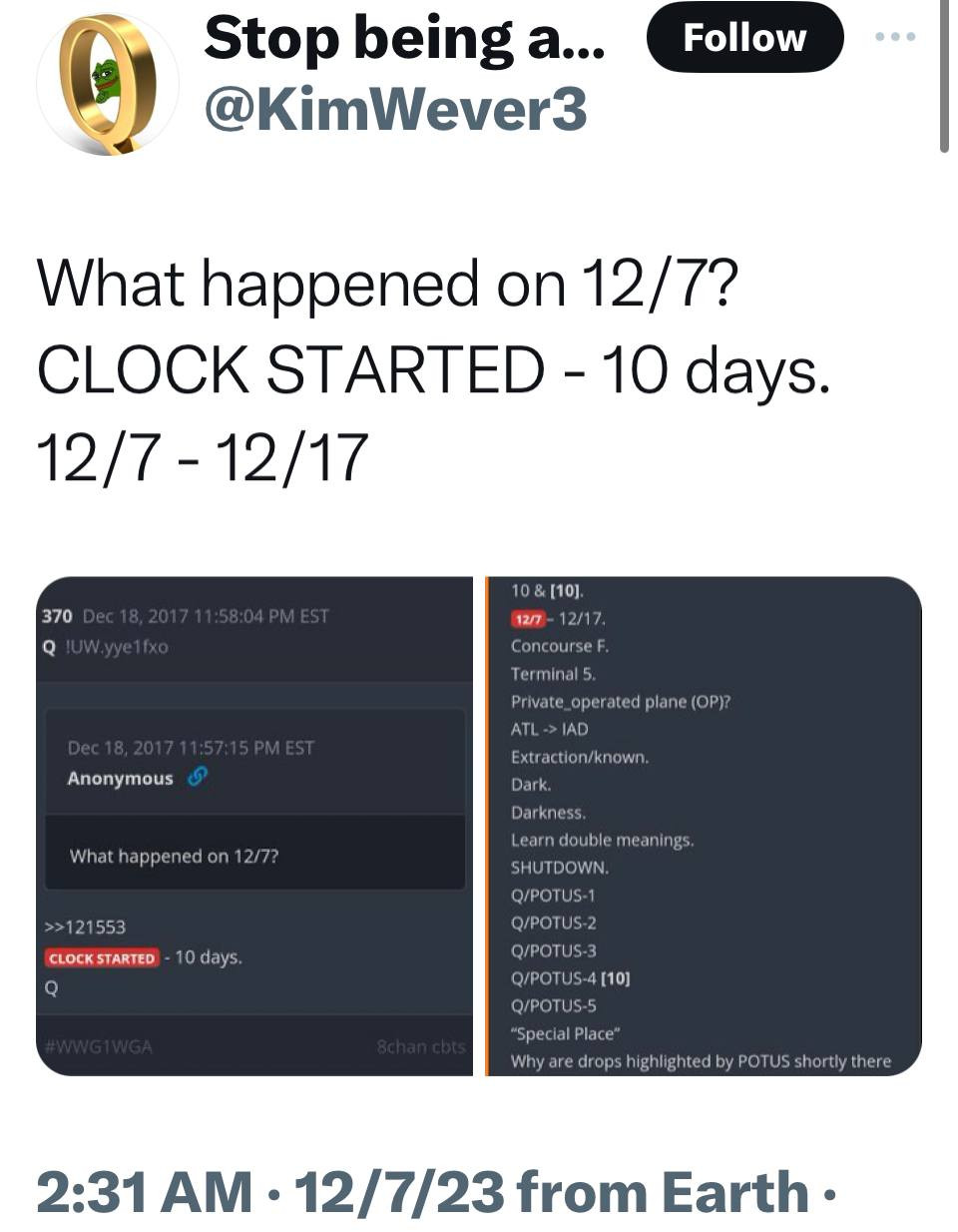Click the red-highlighted 12/7 tag in right image
The height and width of the screenshot is (1232, 958).
[527, 619]
